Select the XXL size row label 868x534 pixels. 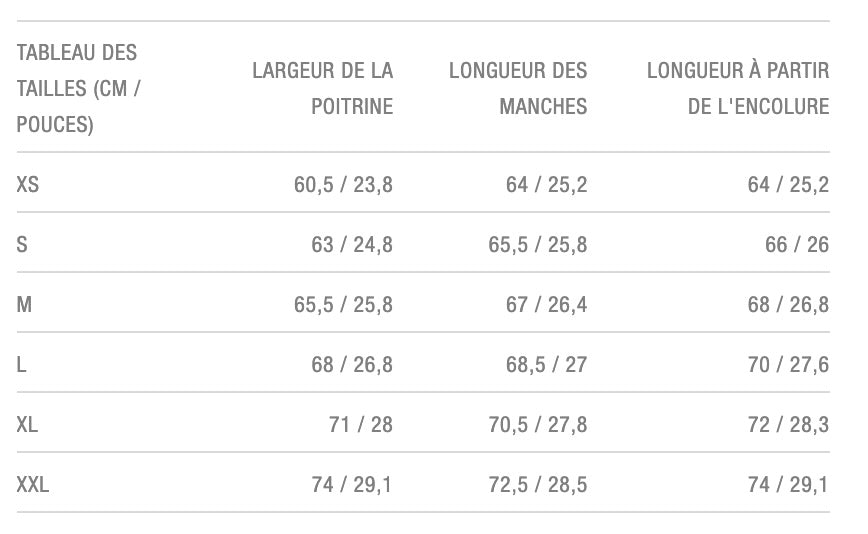33,484
